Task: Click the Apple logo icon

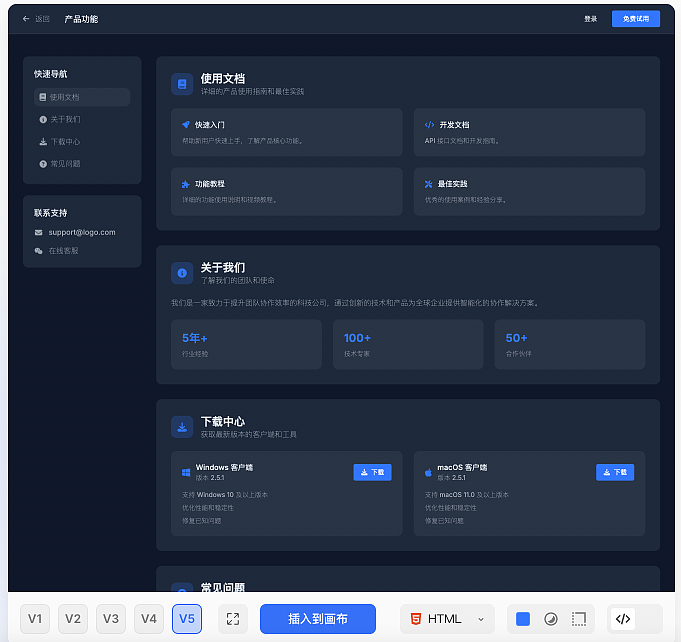Action: 428,473
